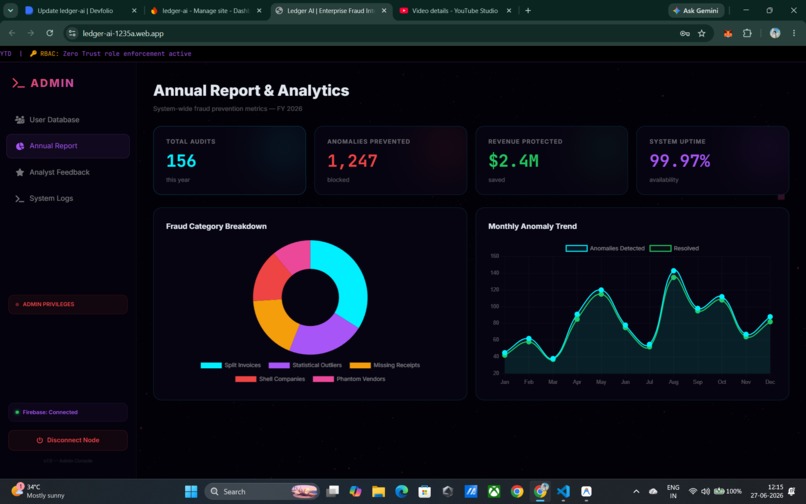Click the Monthly Anomaly Trend heading
The height and width of the screenshot is (504, 806).
[x=532, y=226]
